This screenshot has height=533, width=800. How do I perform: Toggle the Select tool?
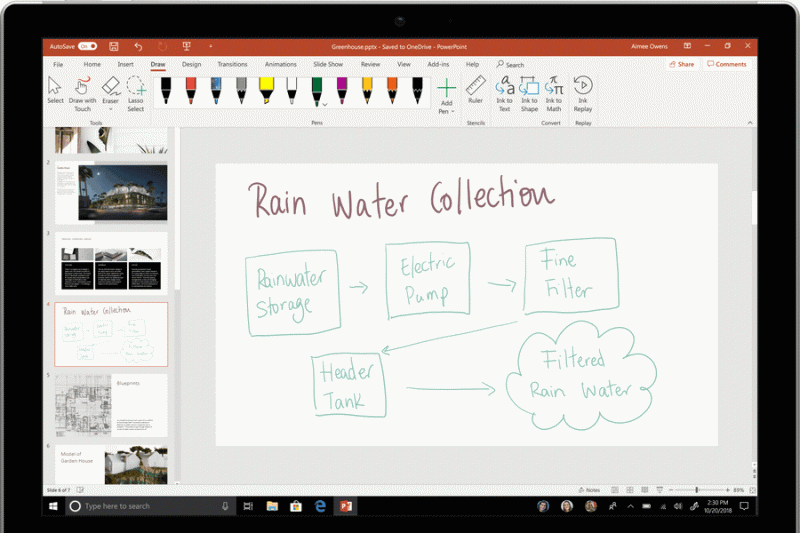coord(55,88)
